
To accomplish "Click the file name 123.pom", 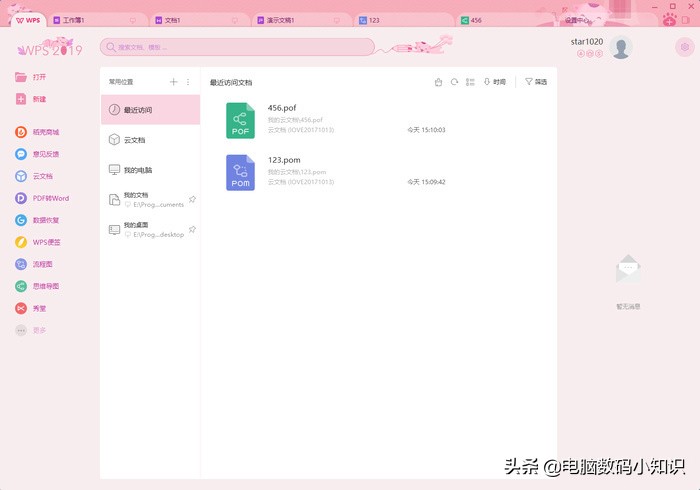I will 284,160.
